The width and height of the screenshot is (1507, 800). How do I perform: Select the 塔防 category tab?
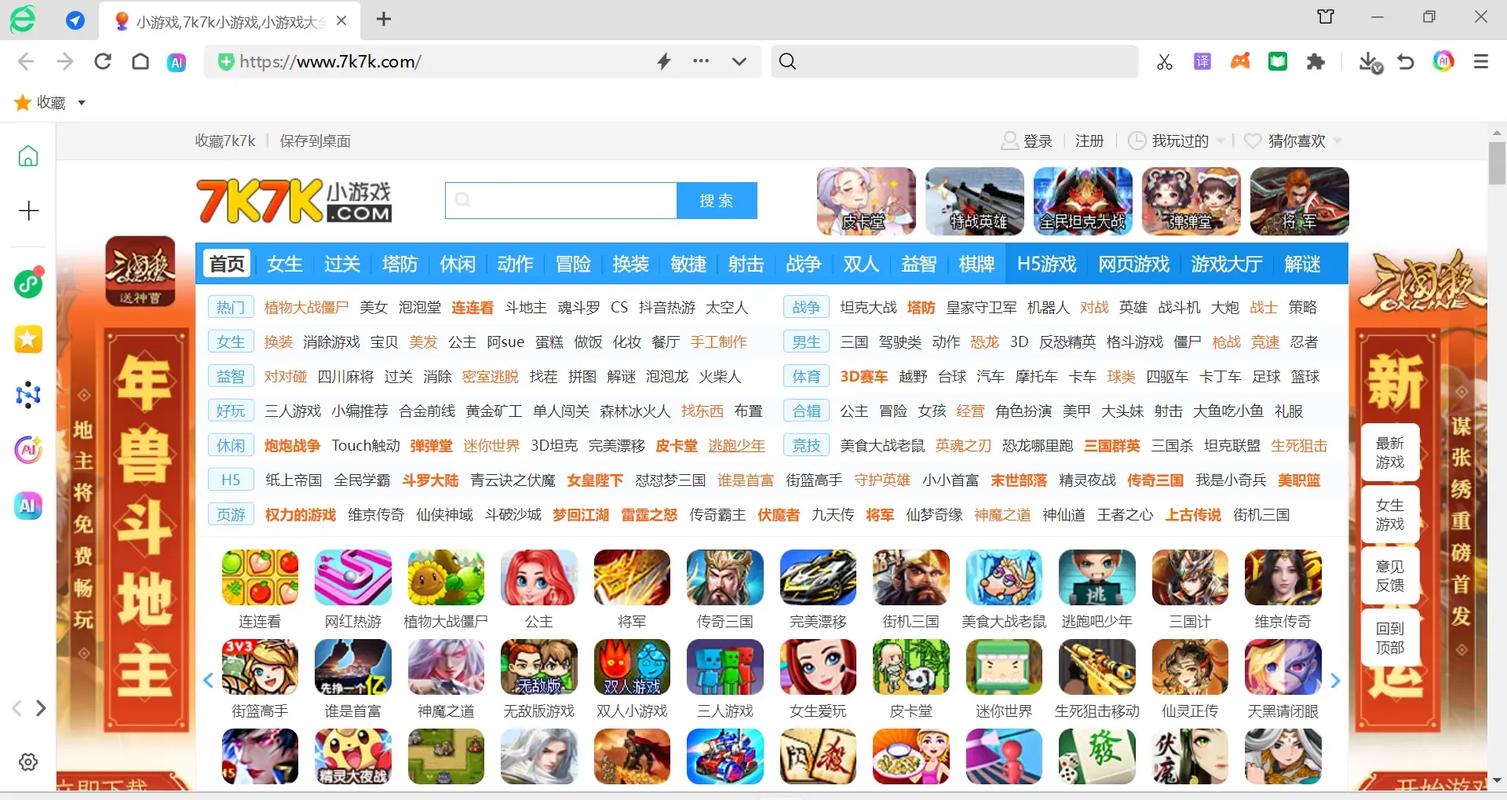tap(399, 263)
